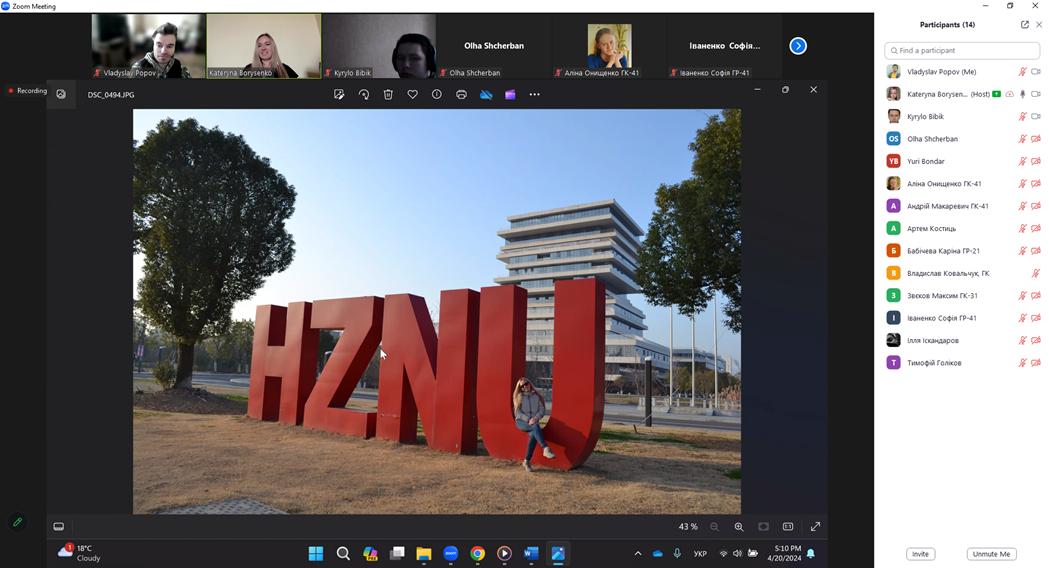Click the Zoom annotation pencil icon
Screen dimensions: 1049x568
[x=17, y=522]
